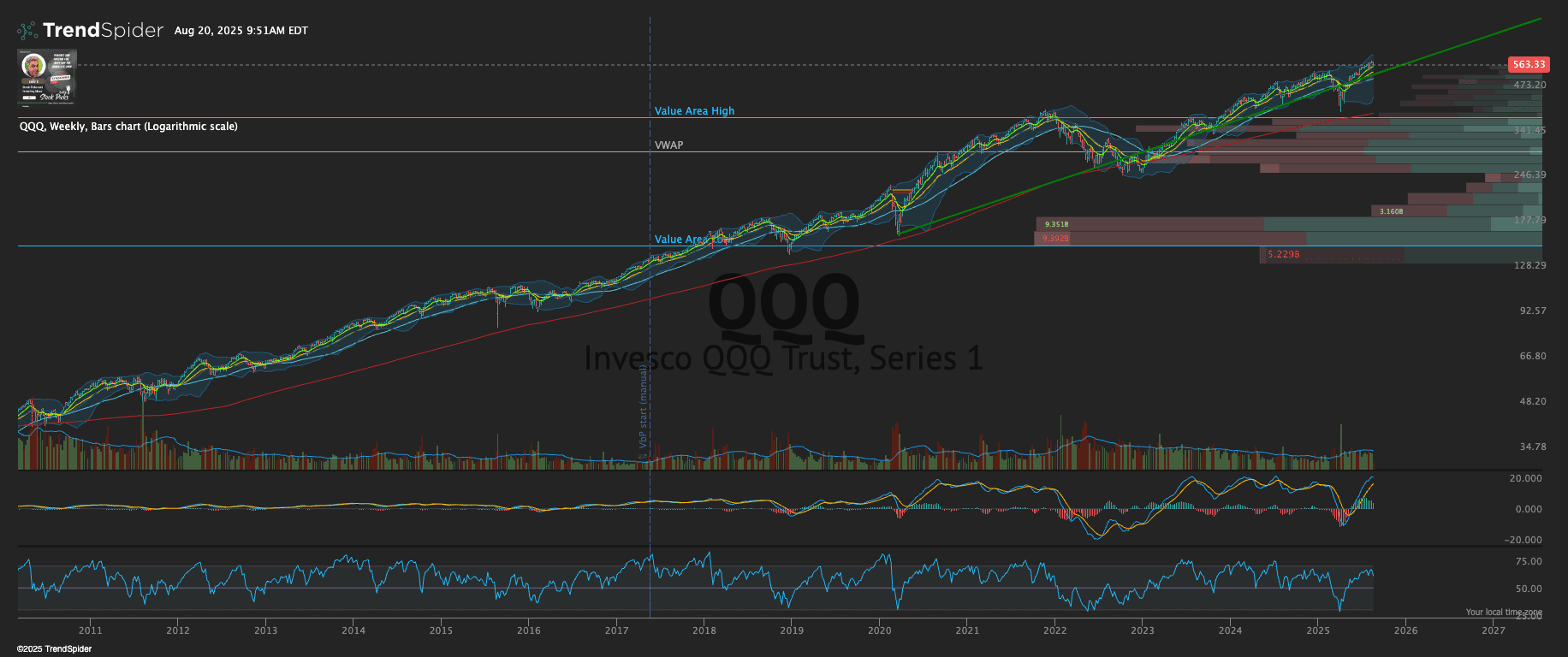Screen dimensions: 1568x657
Task: Click the Aug 20, 2025 9:51AM EDT timestamp
Action: click(x=241, y=30)
